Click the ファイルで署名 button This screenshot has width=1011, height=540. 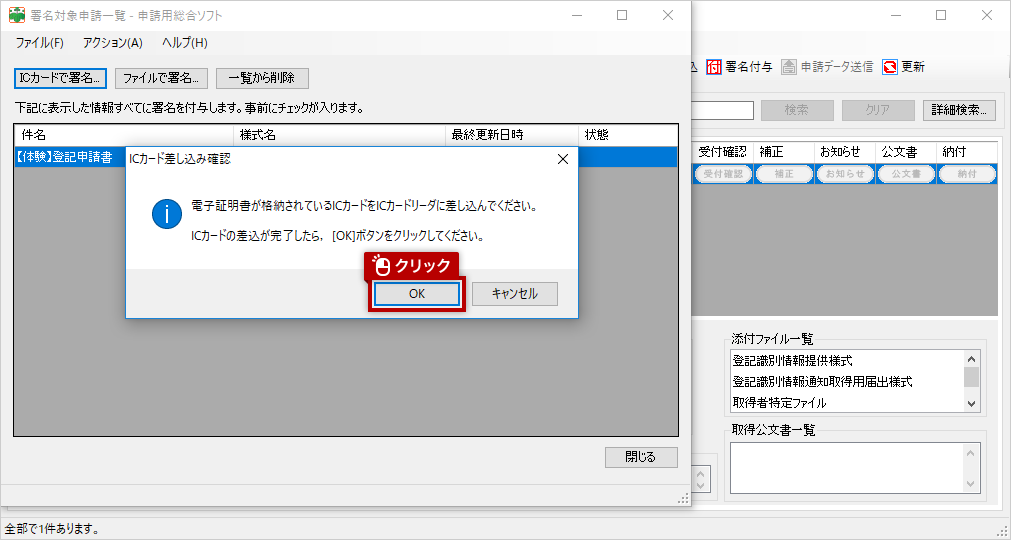pyautogui.click(x=161, y=79)
